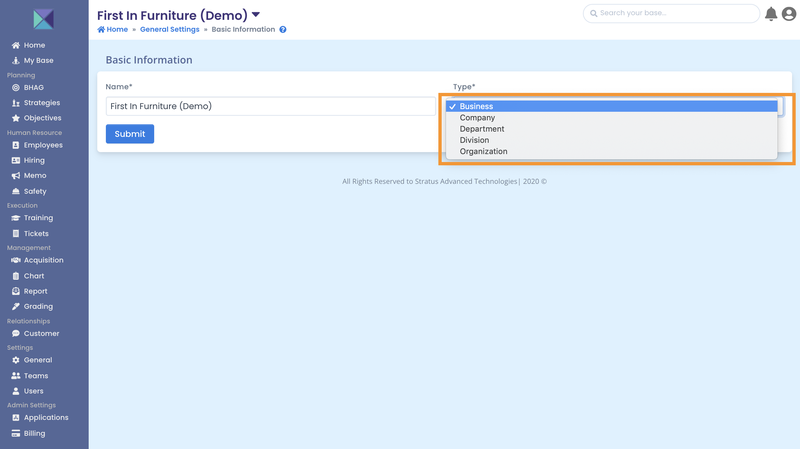Open the Applications menu link
This screenshot has height=449, width=800.
46,418
